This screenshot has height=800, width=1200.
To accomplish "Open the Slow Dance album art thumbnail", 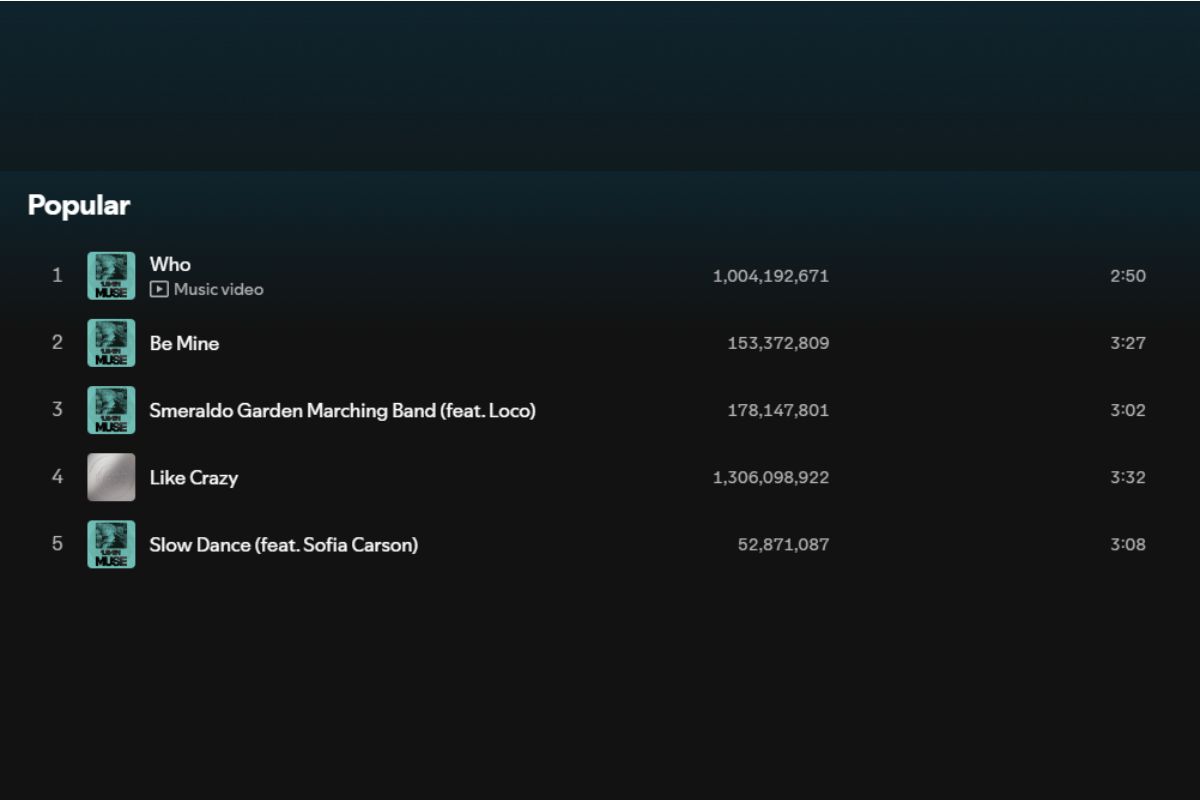I will pyautogui.click(x=111, y=544).
